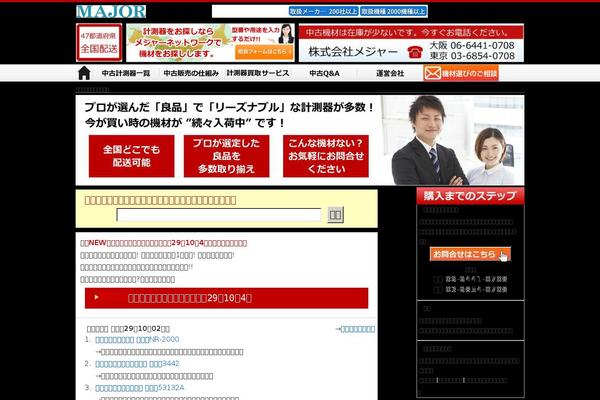Click the orange お問合せはこちら button
The width and height of the screenshot is (600, 400).
click(x=470, y=254)
